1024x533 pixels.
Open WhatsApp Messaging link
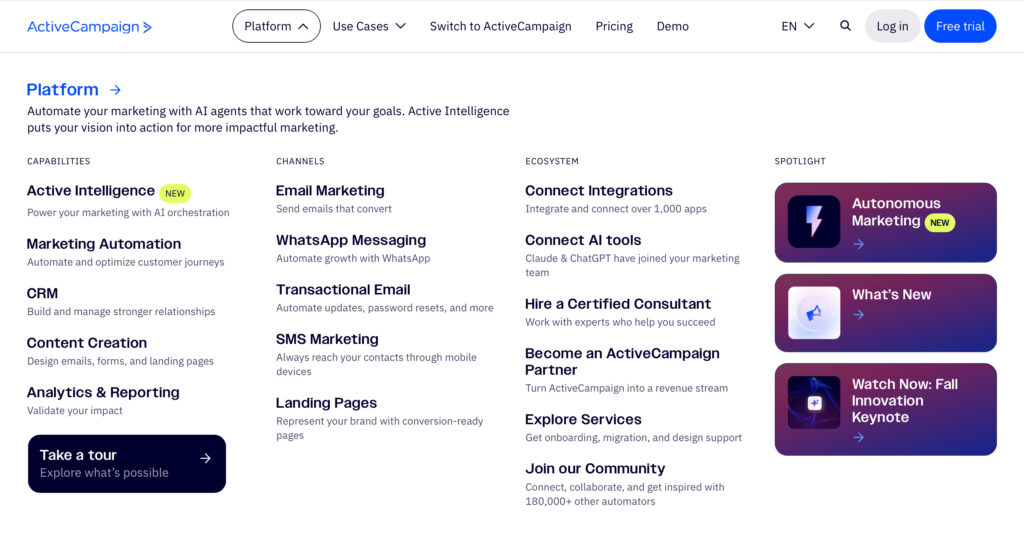[351, 240]
